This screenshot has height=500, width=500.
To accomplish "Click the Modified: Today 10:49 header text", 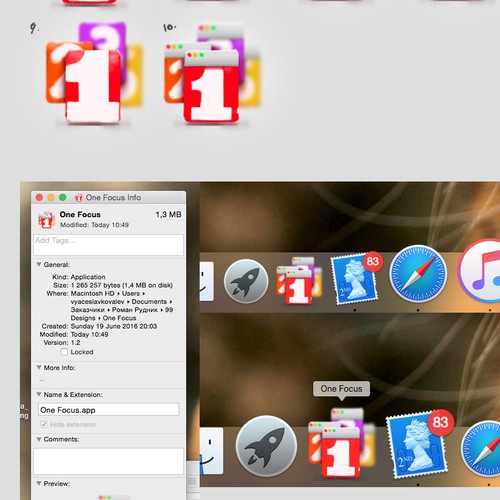I will 94,225.
